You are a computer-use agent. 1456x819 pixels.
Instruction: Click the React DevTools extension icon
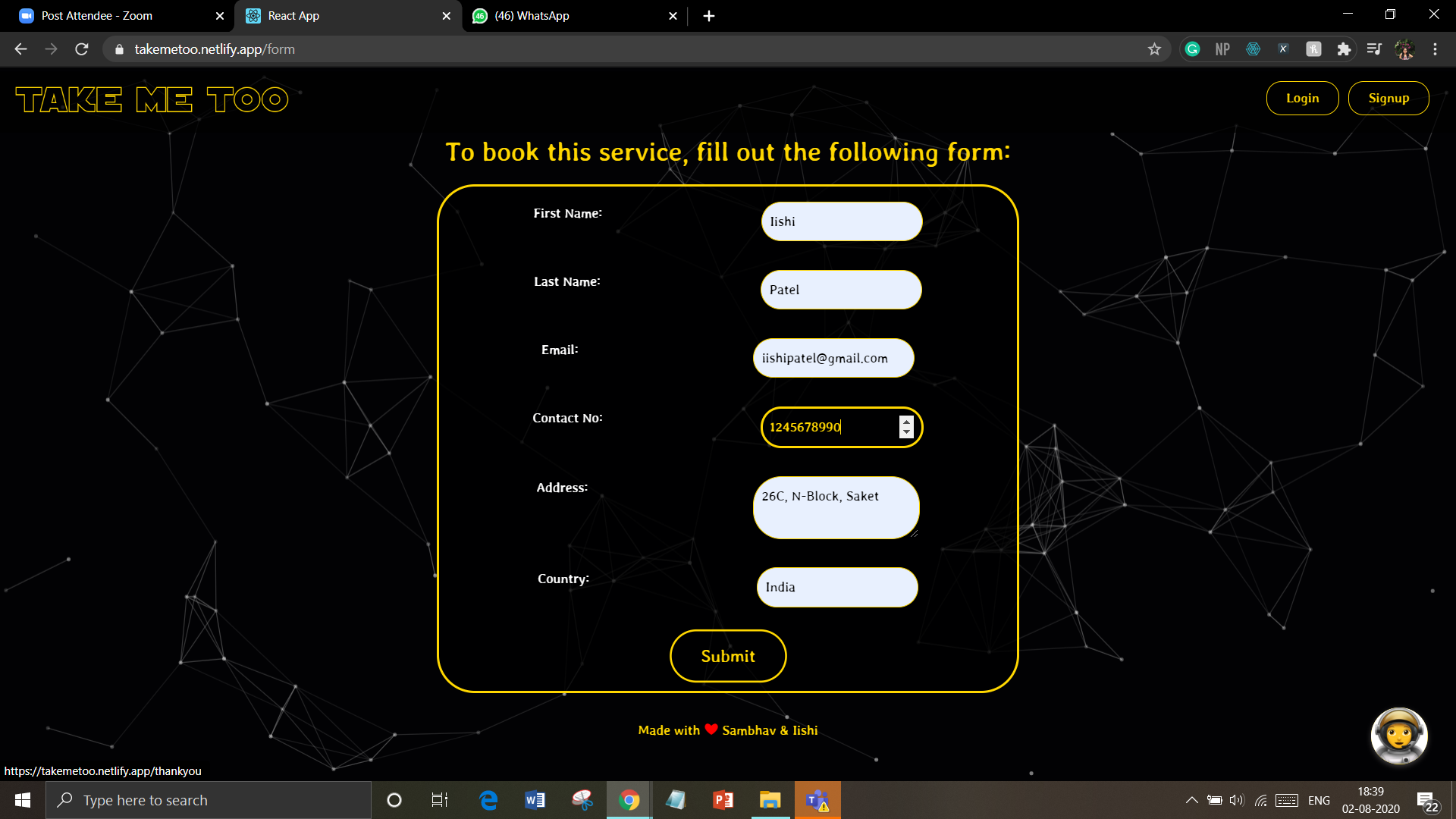[x=1253, y=49]
